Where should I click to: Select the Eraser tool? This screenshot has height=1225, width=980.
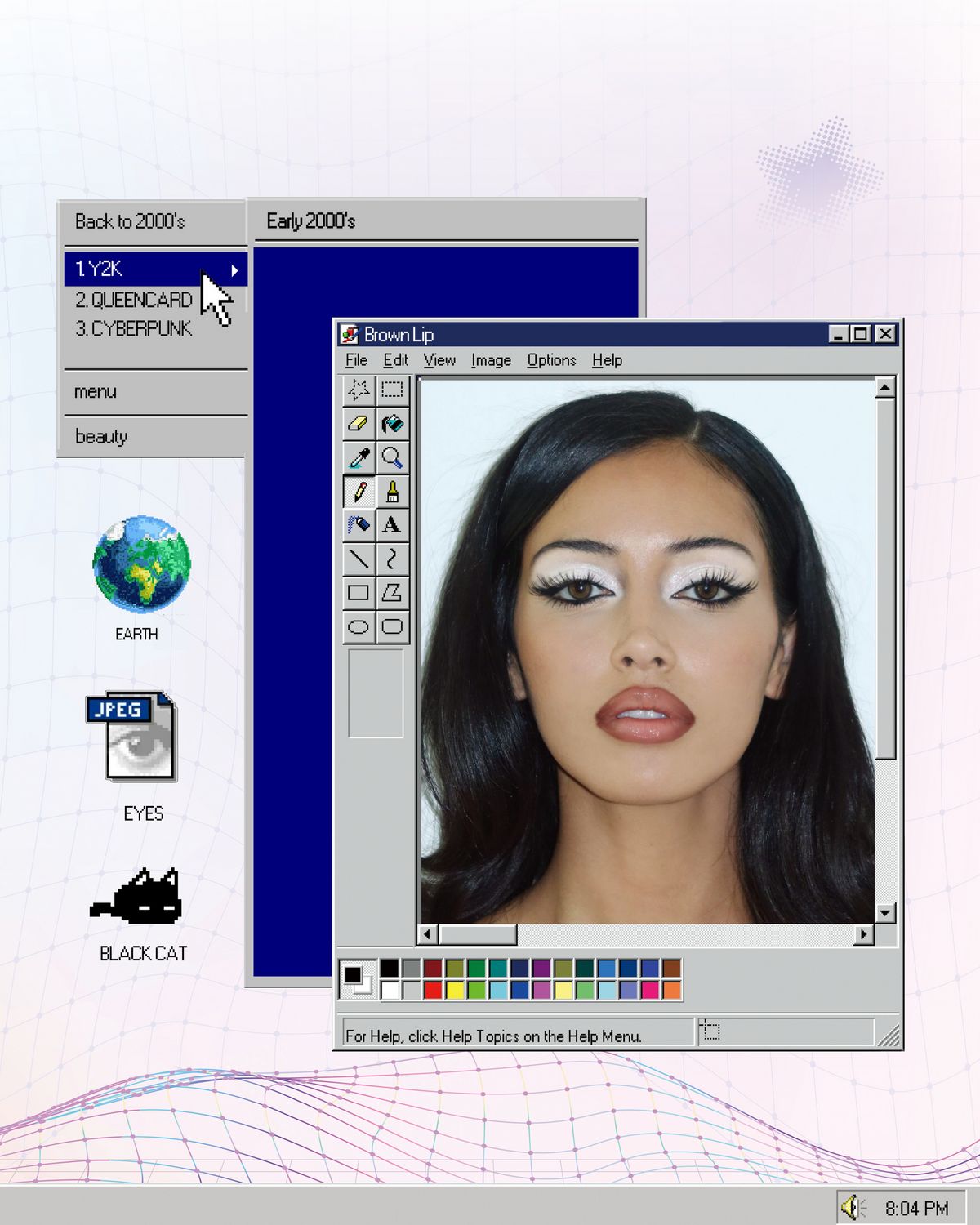click(x=359, y=424)
